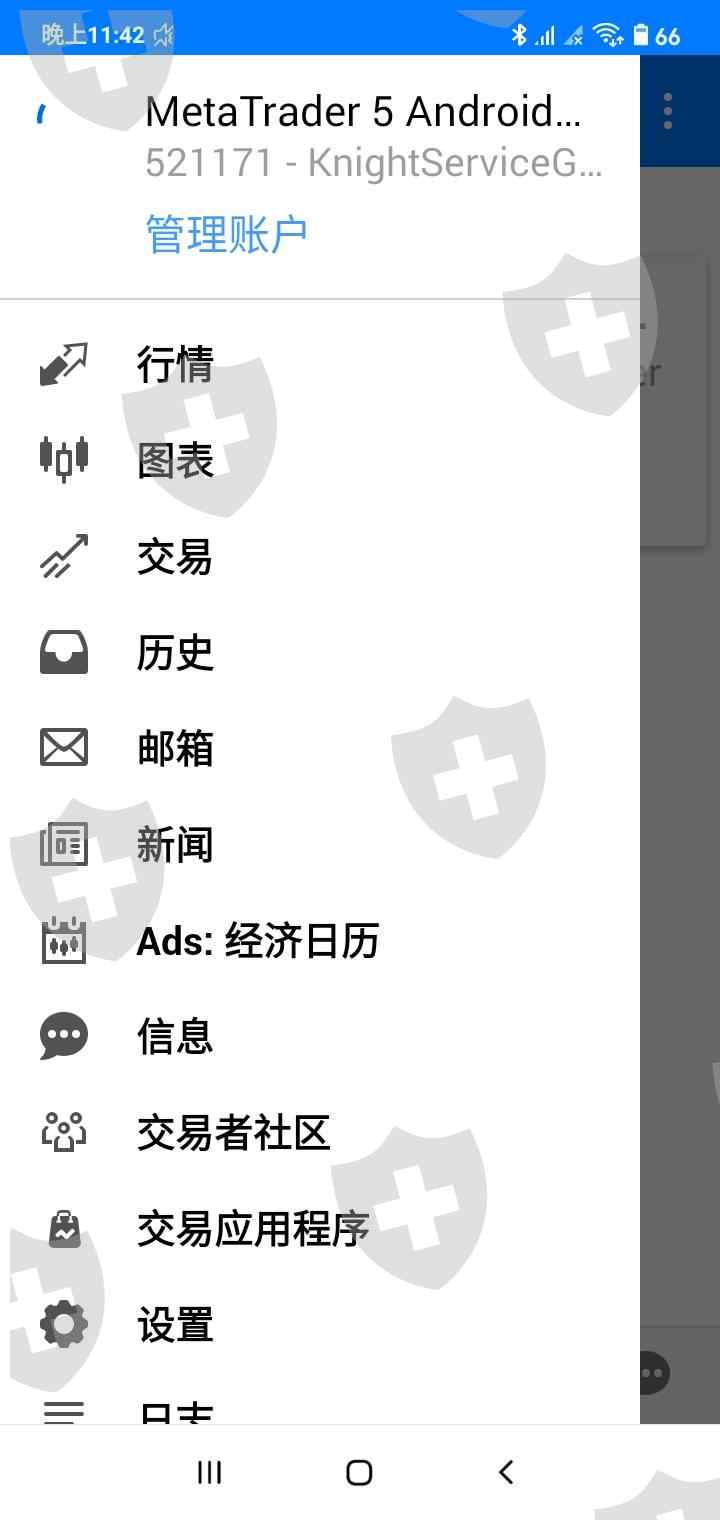Select 交易 menu entry
This screenshot has width=720, height=1520.
[320, 556]
